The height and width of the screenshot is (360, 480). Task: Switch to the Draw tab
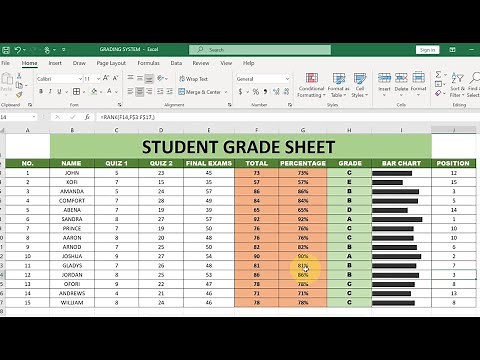tap(79, 63)
